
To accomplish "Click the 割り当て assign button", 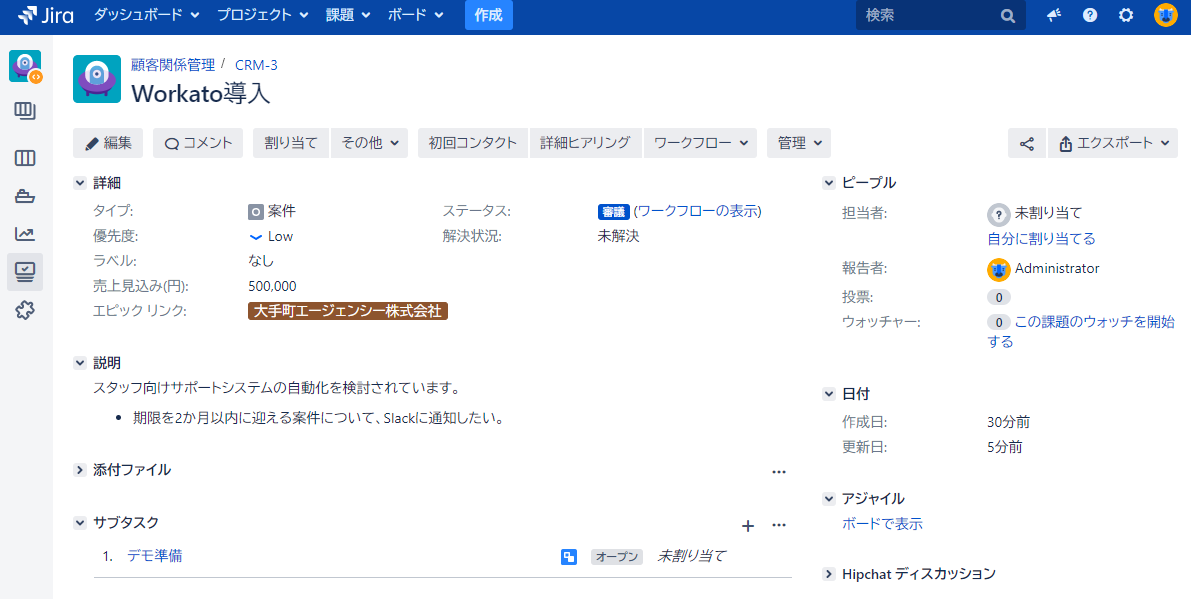I will pos(291,143).
